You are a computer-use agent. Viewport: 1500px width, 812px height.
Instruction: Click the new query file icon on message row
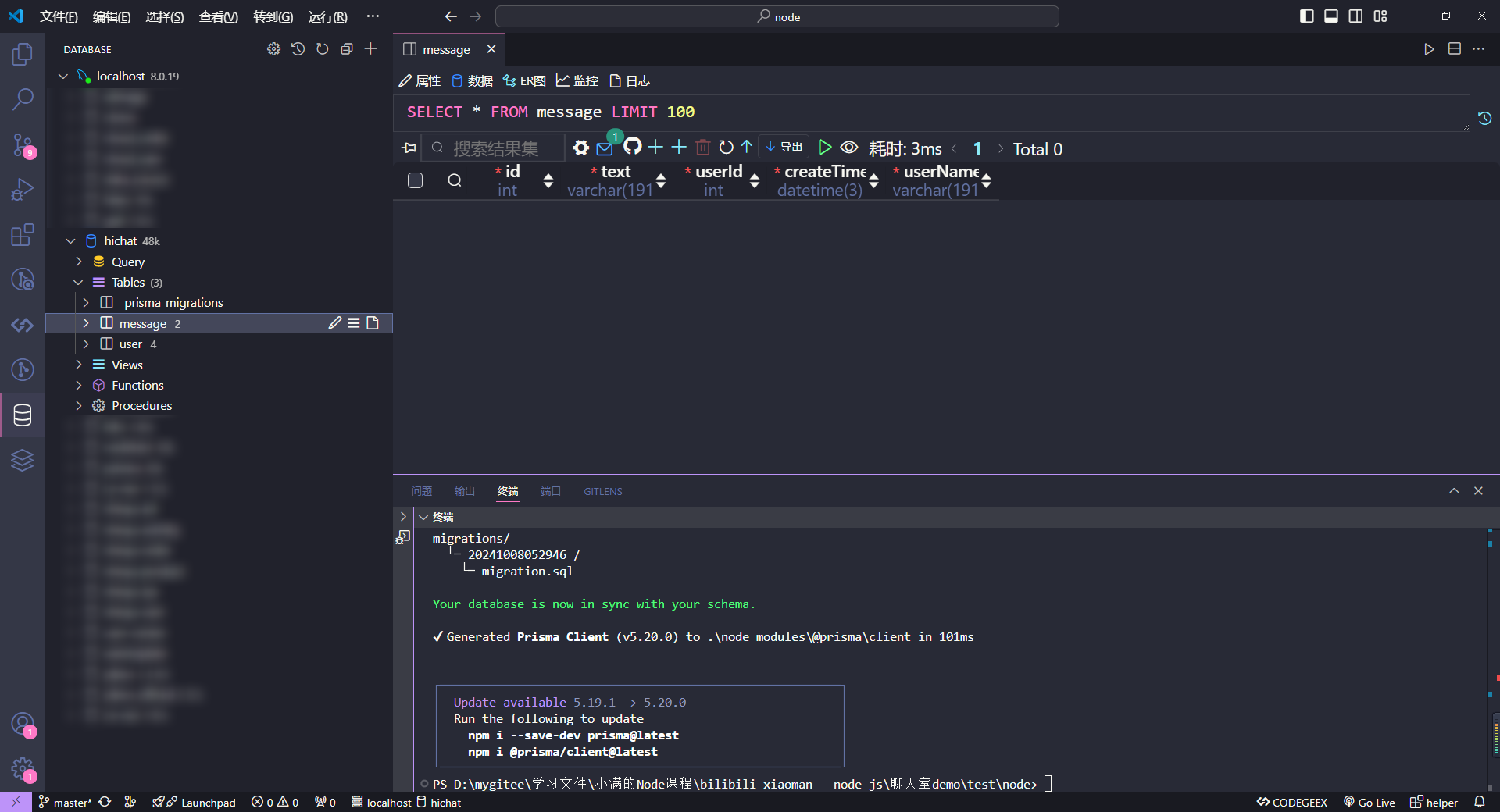(373, 323)
